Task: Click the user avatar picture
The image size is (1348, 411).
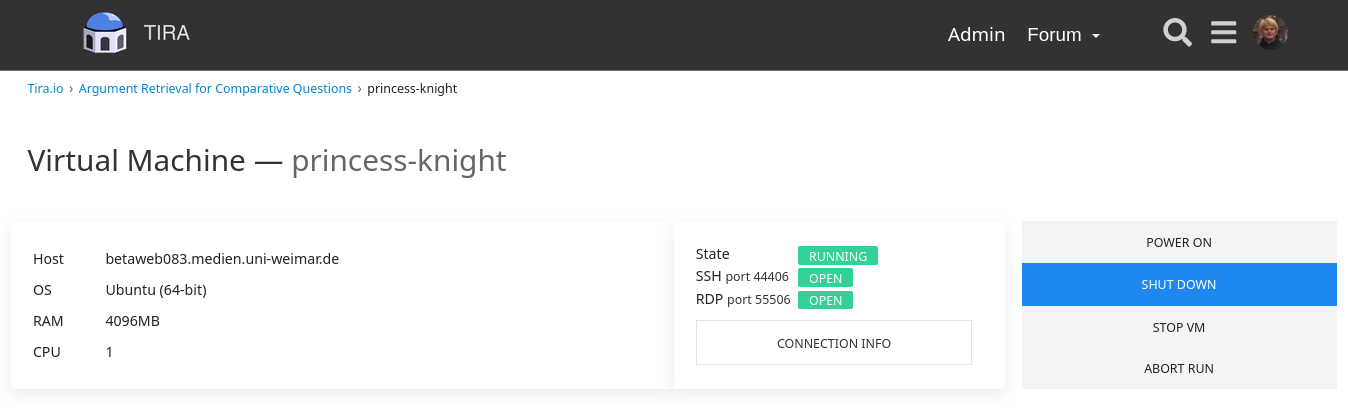Action: 1270,33
